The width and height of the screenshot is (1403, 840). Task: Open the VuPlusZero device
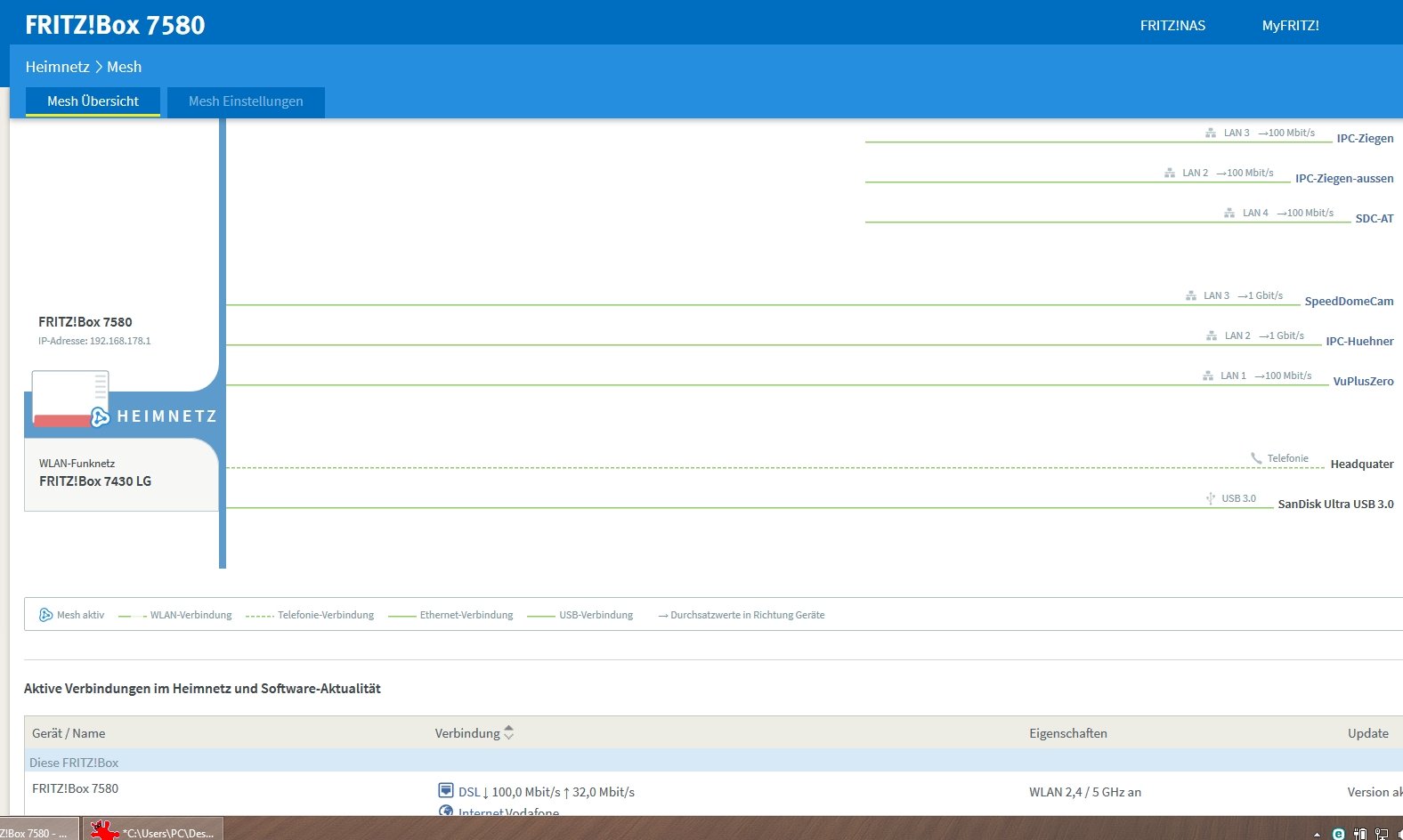coord(1363,382)
